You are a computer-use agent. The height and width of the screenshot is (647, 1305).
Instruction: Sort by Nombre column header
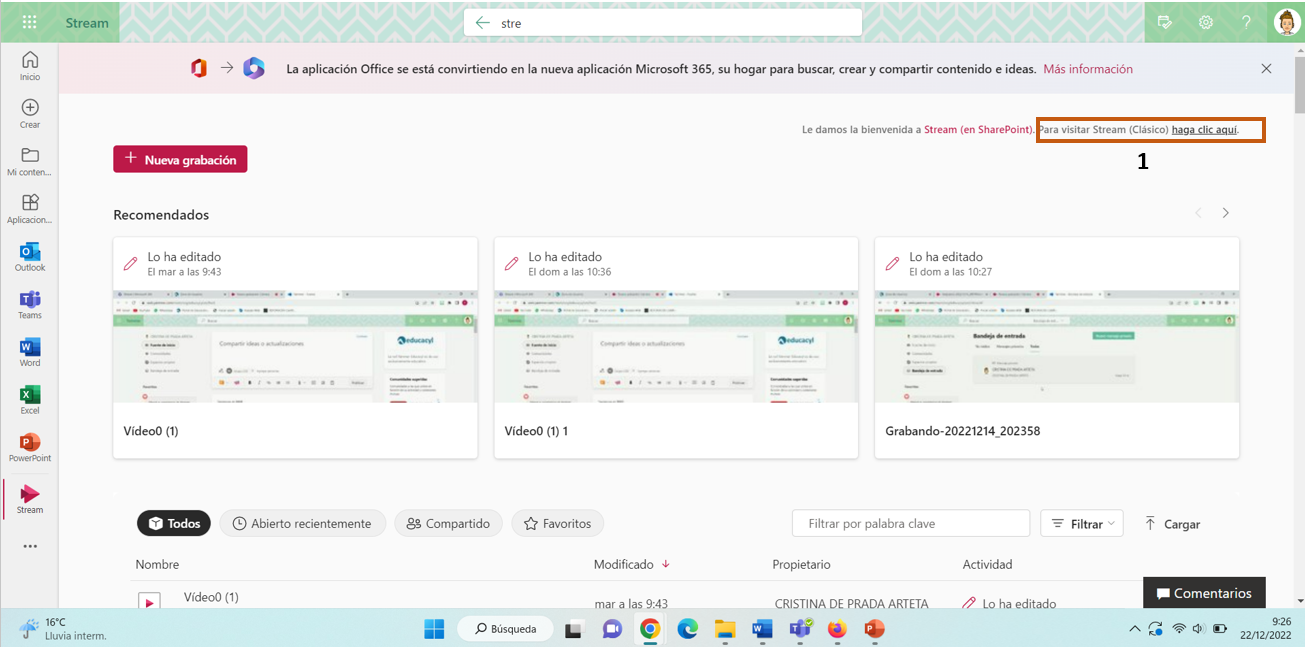pyautogui.click(x=157, y=565)
